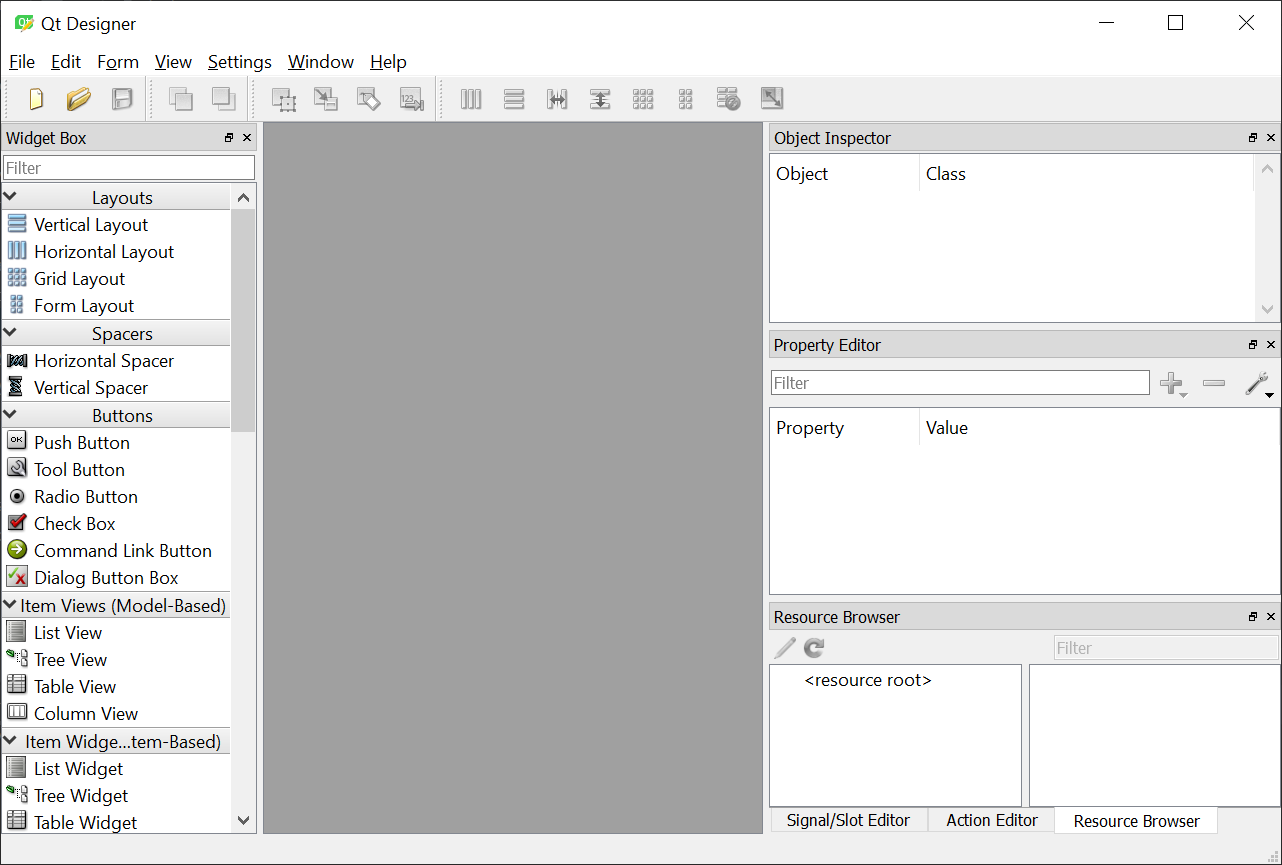Viewport: 1282px width, 865px height.
Task: Collapse the Item Views (Model-Based) category
Action: coord(10,605)
